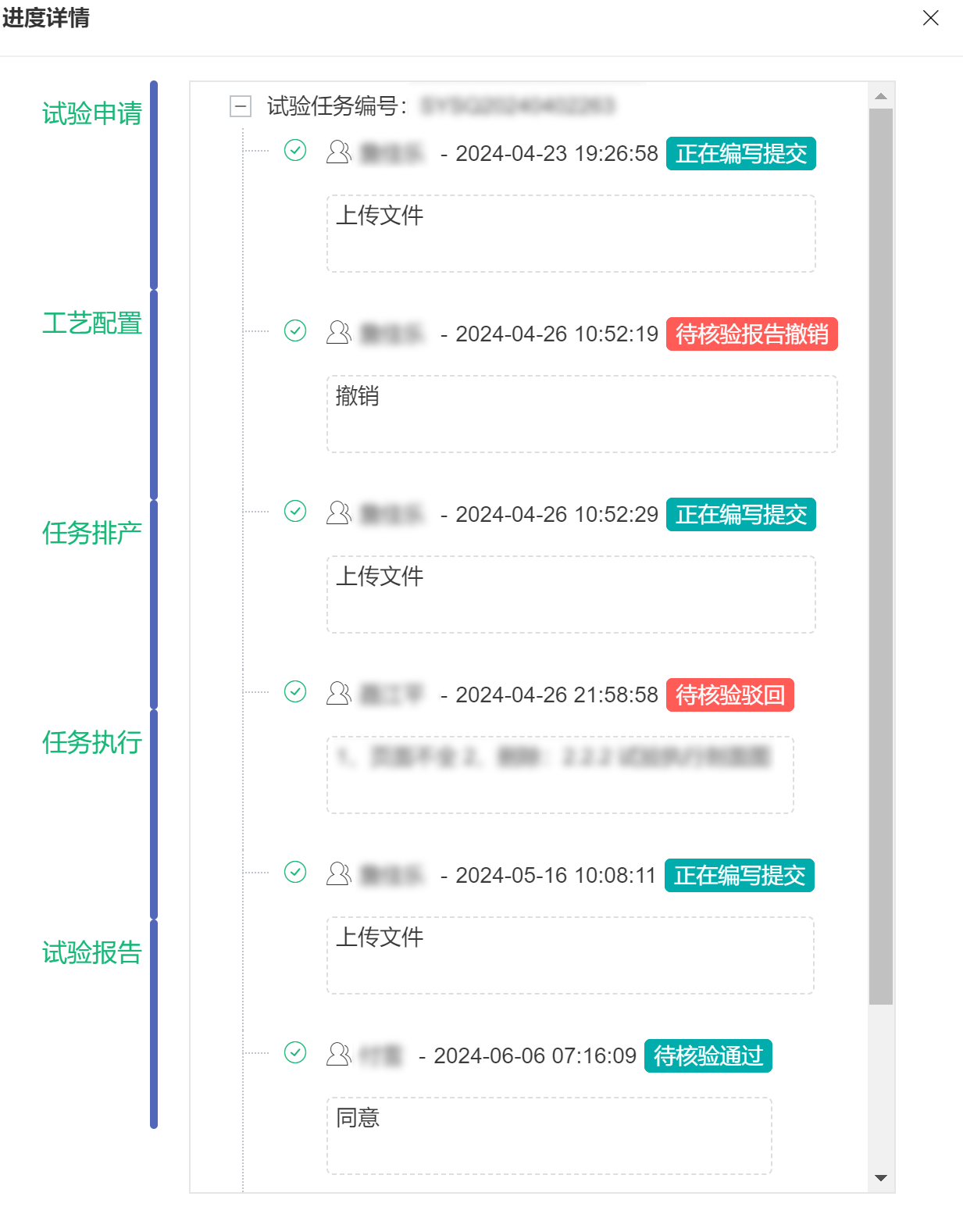
Task: Go to the 试验报告 step
Action: coord(92,952)
